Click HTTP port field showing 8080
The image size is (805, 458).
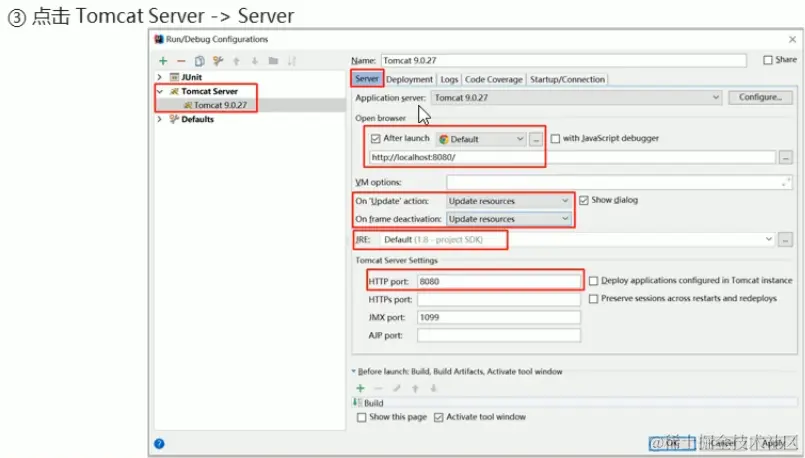click(499, 281)
